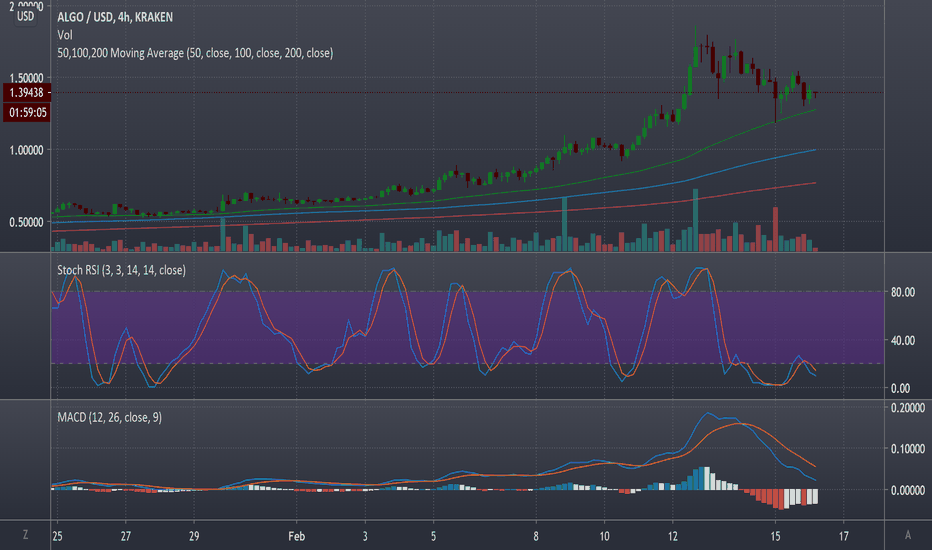Click the date 29 on time axis
The height and width of the screenshot is (550, 932).
[194, 536]
